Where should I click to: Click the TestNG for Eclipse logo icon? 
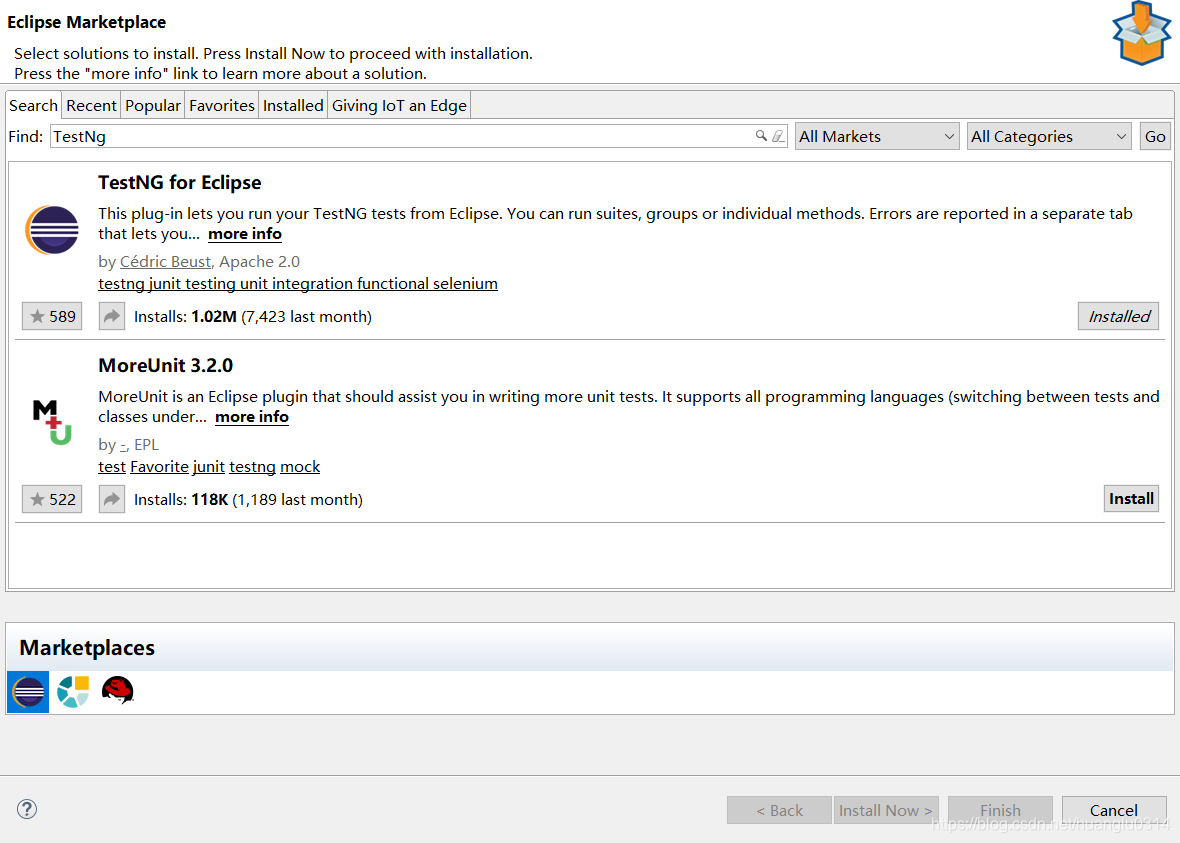[x=52, y=230]
